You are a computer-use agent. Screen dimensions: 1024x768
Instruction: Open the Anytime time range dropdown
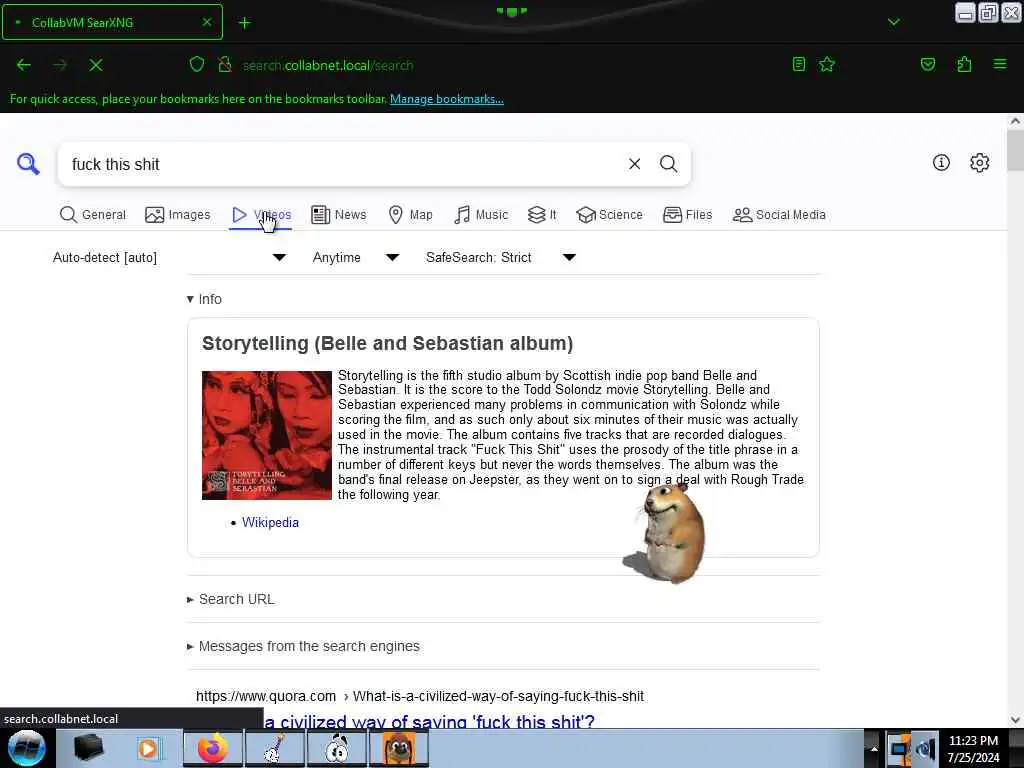(356, 257)
